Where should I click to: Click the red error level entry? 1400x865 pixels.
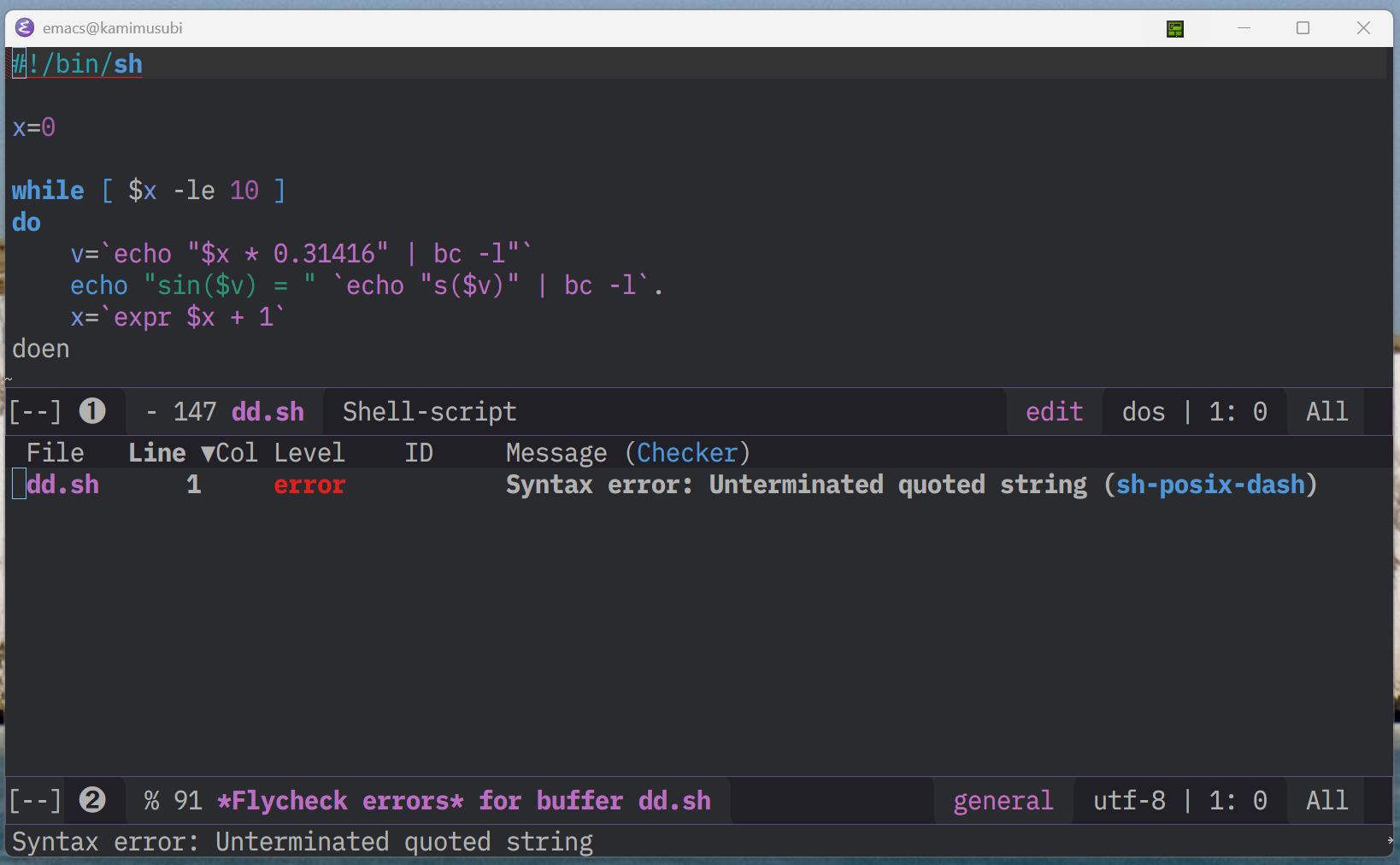point(309,485)
